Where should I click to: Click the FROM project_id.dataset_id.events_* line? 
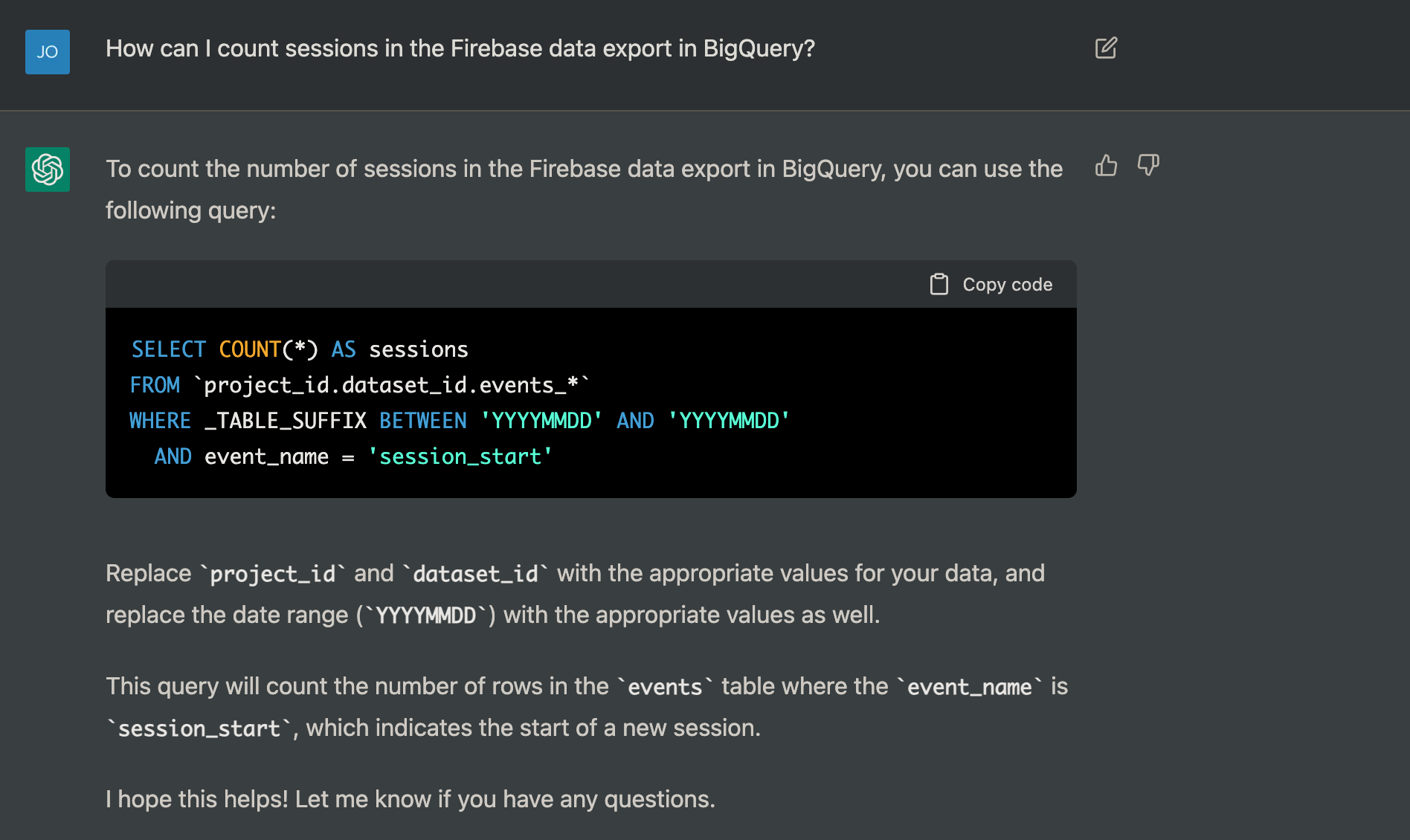360,385
